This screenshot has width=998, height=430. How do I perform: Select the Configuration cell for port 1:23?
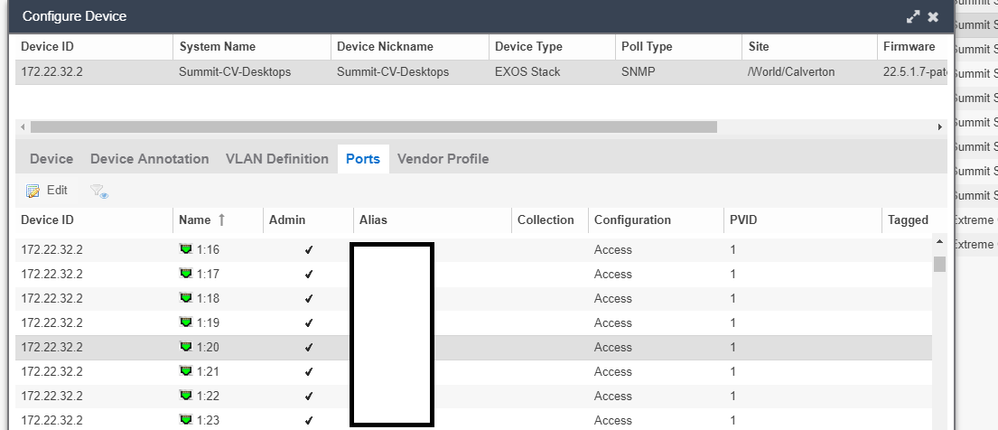tap(613, 420)
